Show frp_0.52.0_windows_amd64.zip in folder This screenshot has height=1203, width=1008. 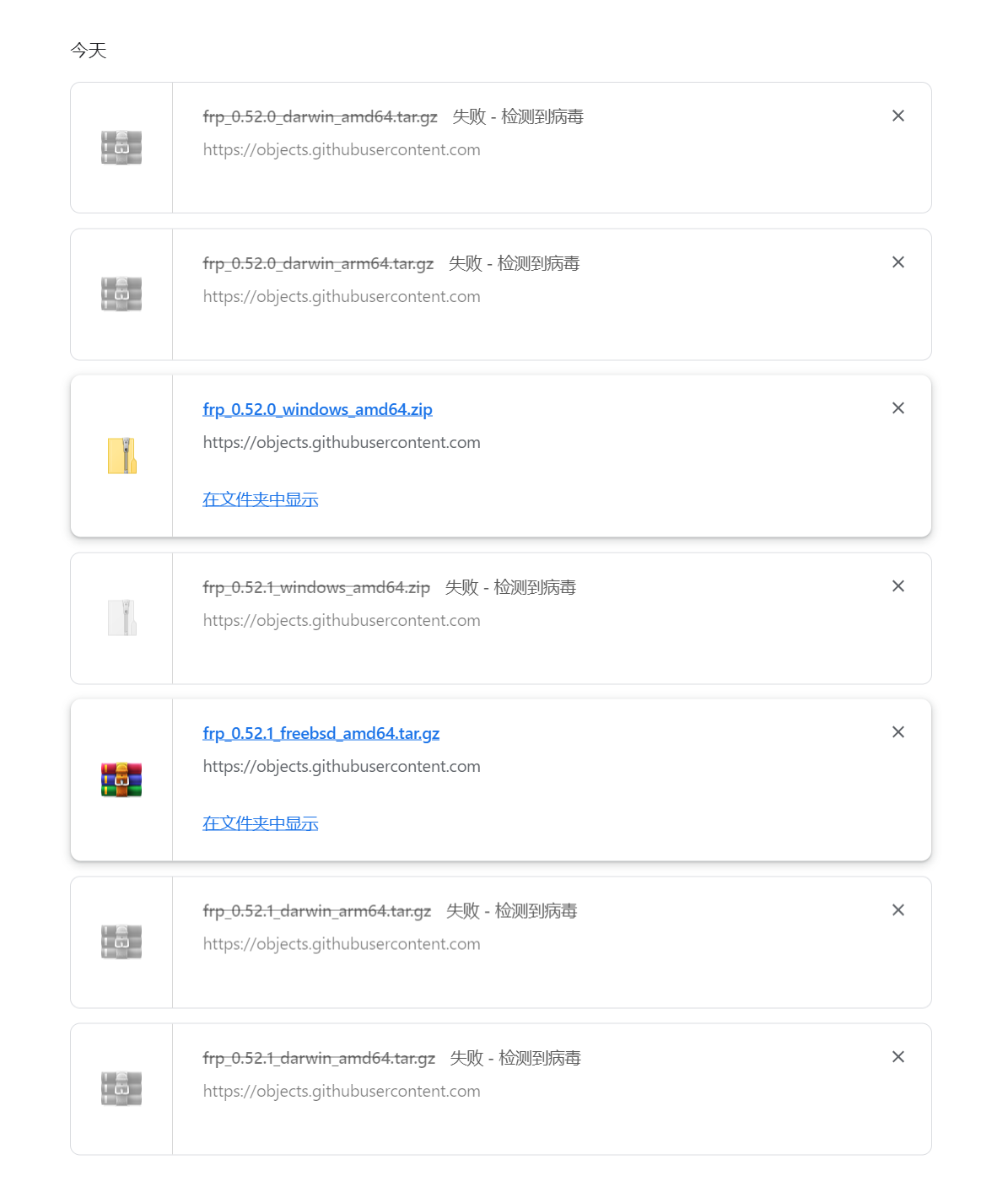point(260,499)
